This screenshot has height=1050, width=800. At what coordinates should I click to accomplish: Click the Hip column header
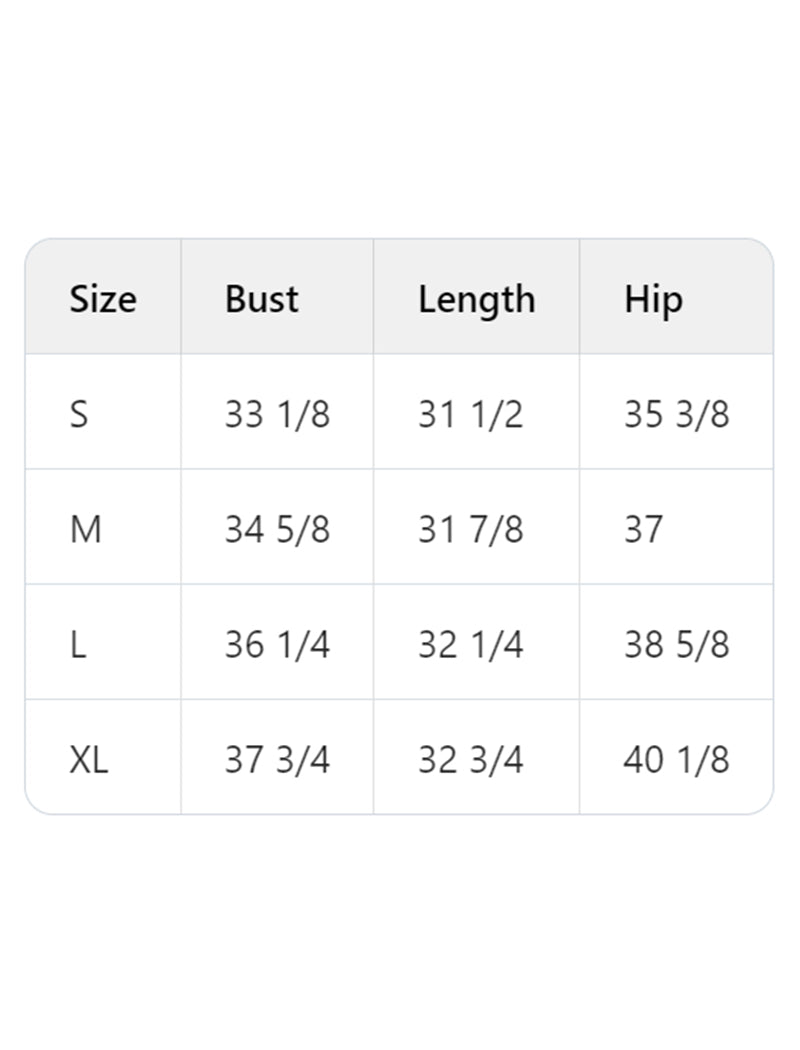point(653,300)
